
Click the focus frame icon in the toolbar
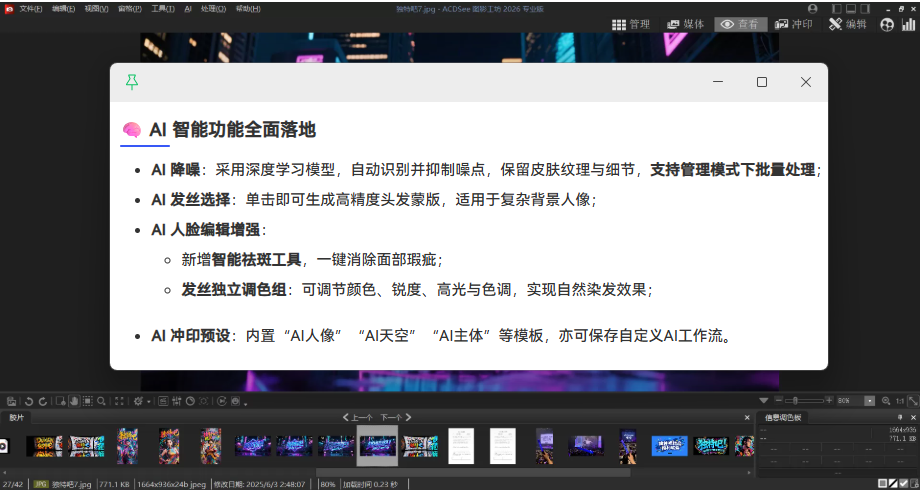coord(204,401)
